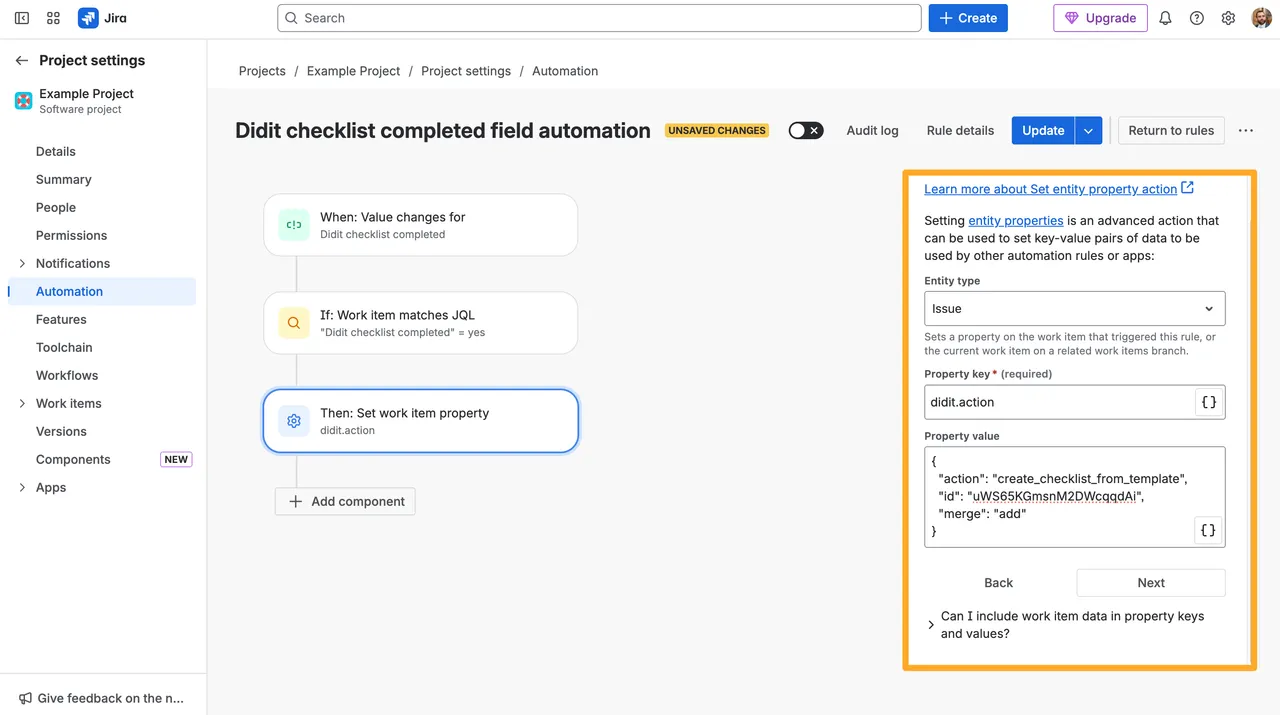Click the magnifier icon on the If condition
1280x715 pixels.
coord(294,323)
